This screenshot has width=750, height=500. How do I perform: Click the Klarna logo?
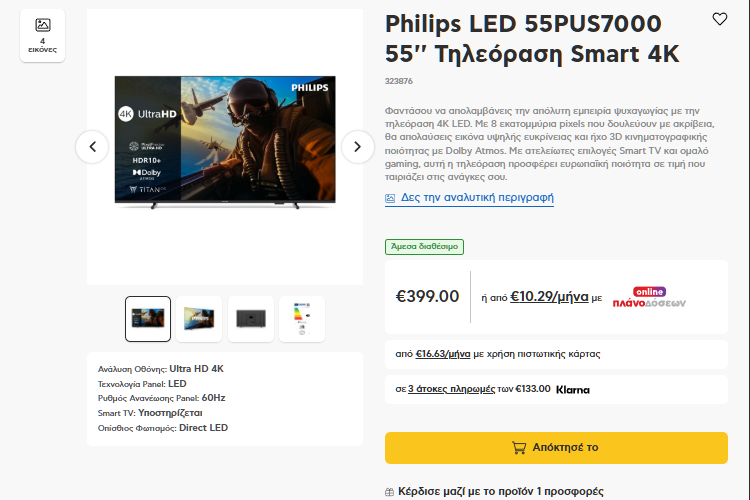[573, 389]
